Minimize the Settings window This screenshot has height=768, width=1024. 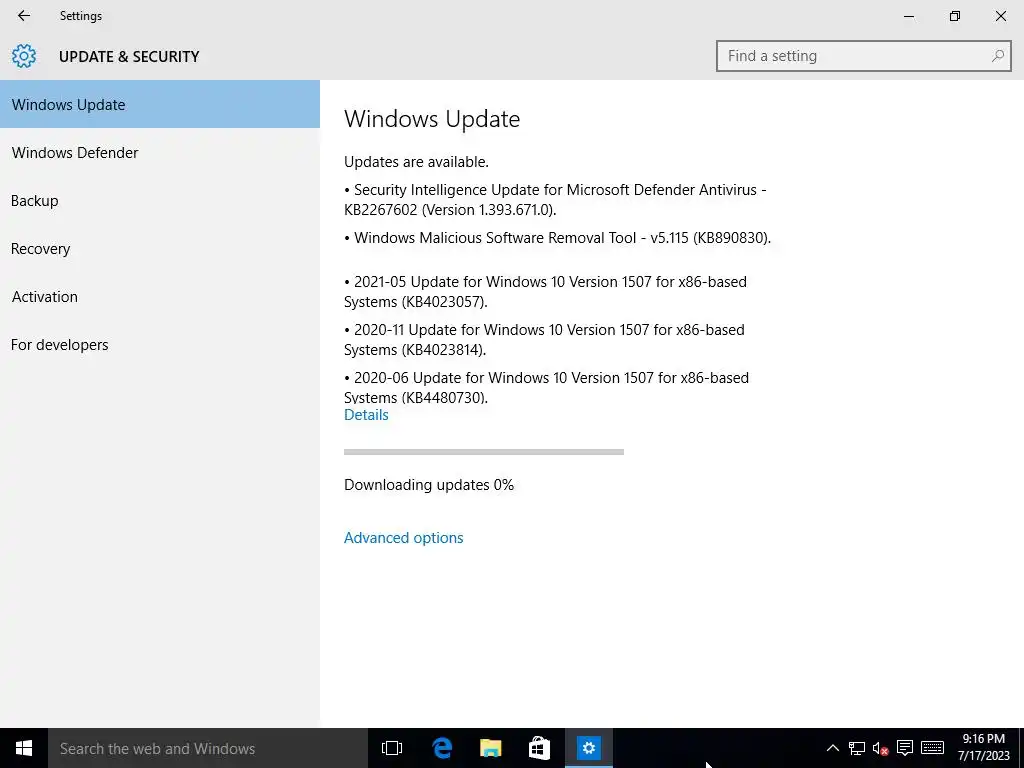(x=908, y=16)
